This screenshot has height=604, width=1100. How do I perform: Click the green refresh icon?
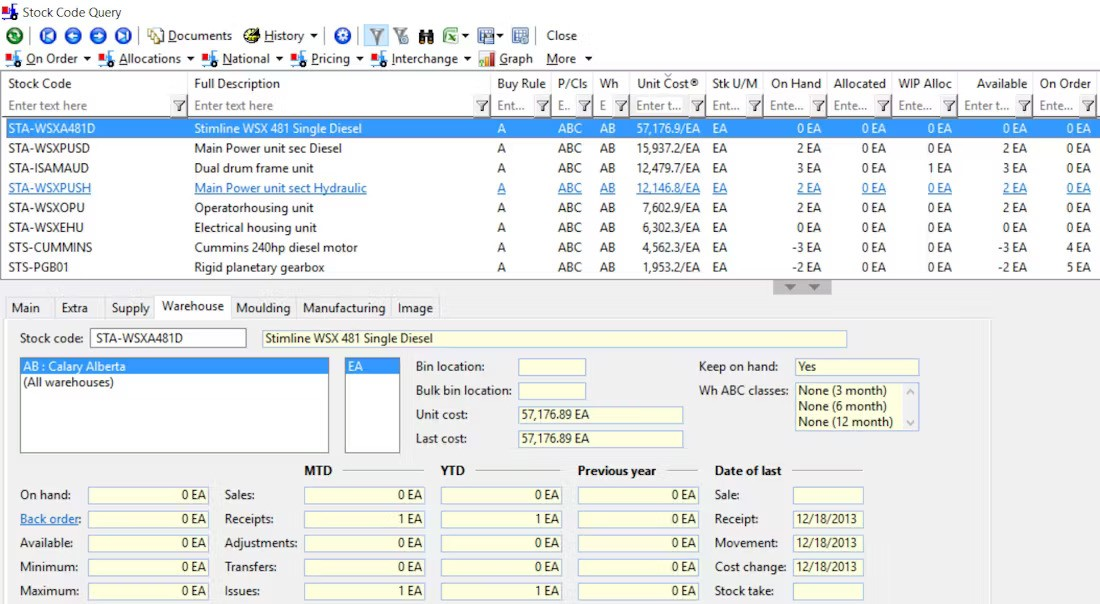(13, 35)
